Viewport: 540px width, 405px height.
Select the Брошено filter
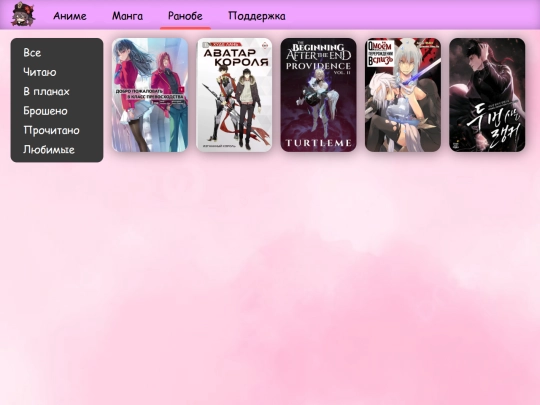(x=45, y=111)
